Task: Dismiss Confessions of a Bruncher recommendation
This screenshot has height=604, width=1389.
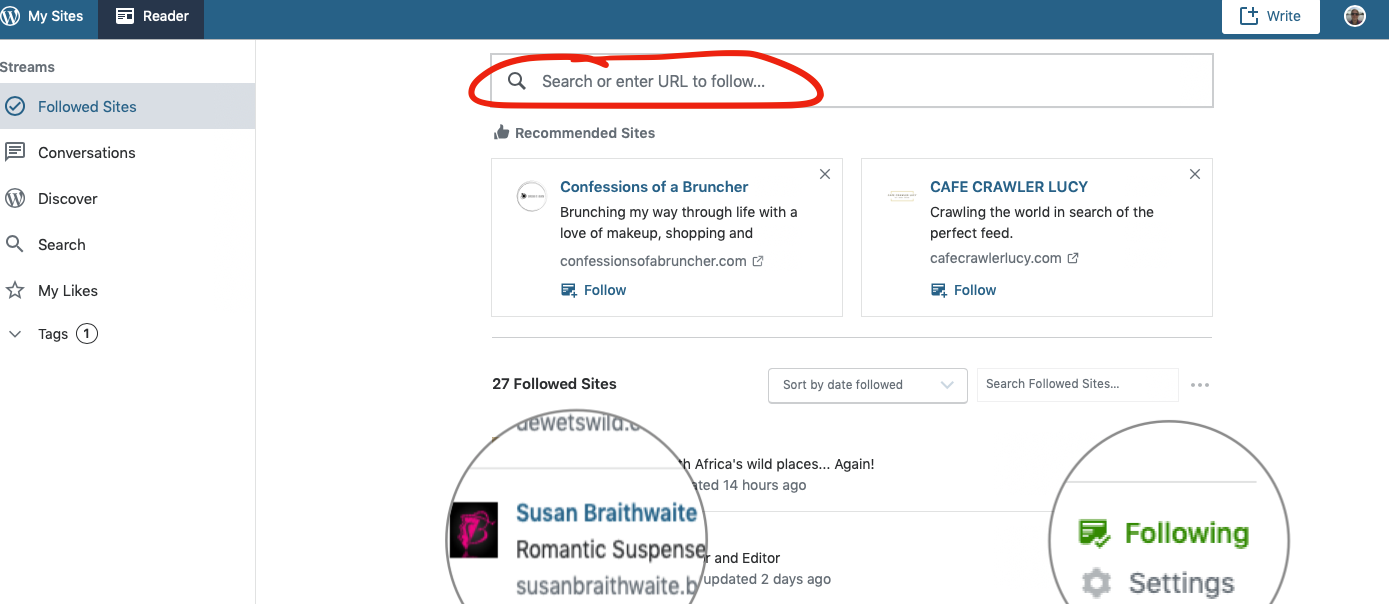Action: [825, 174]
